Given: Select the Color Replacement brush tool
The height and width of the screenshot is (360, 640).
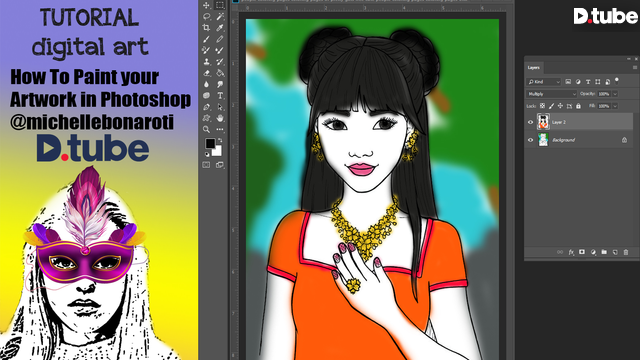Looking at the screenshot, I should pos(207,50).
